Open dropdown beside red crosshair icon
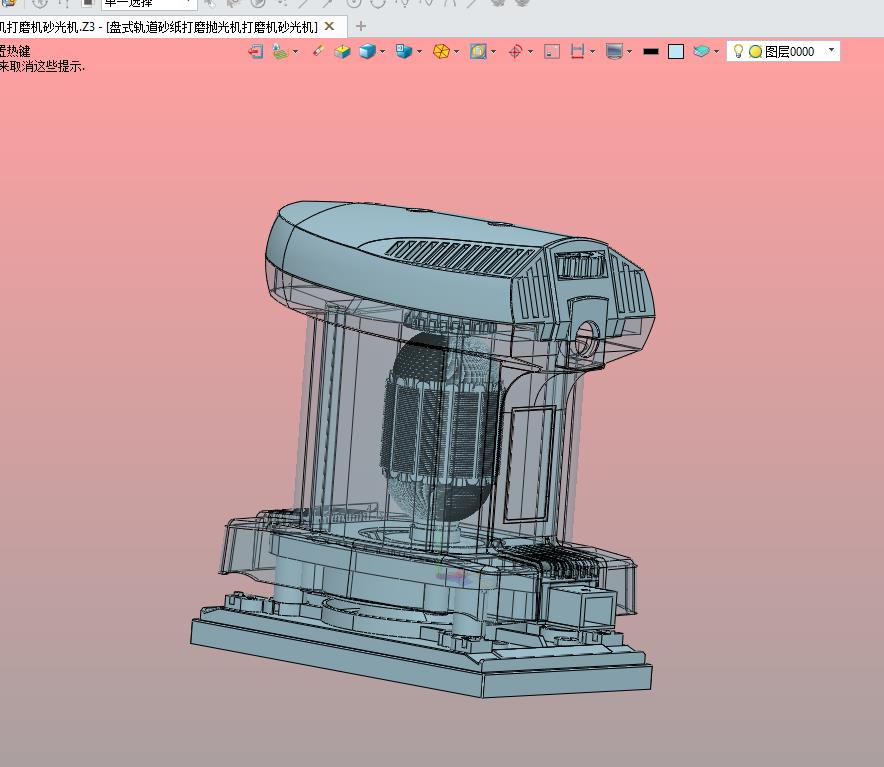The width and height of the screenshot is (884, 767). pyautogui.click(x=531, y=52)
